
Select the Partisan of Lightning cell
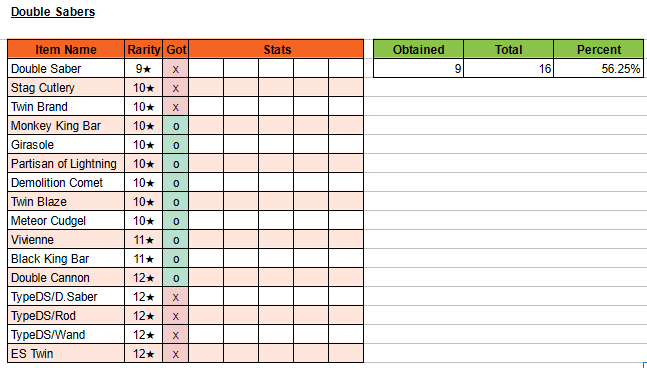click(66, 163)
